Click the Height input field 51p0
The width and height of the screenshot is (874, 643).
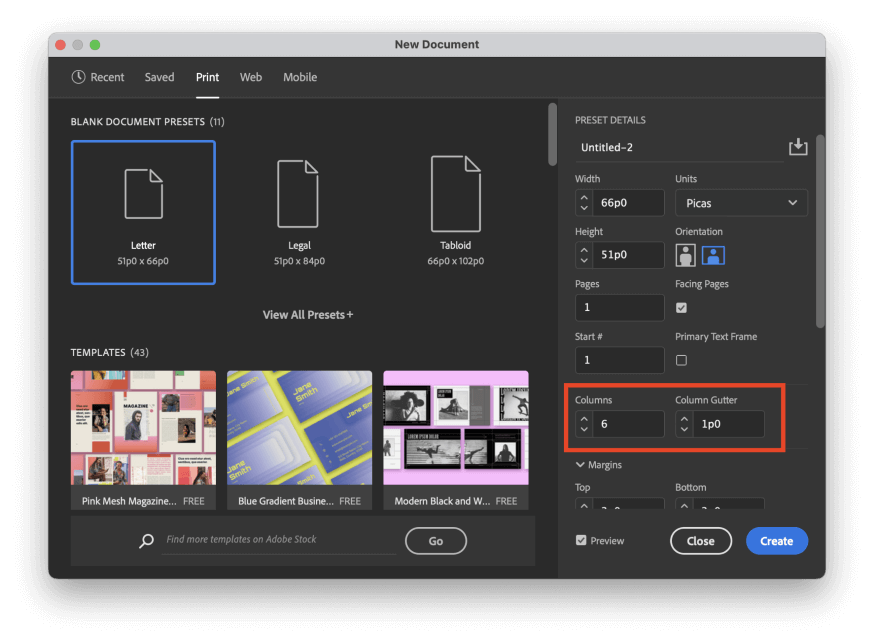628,255
